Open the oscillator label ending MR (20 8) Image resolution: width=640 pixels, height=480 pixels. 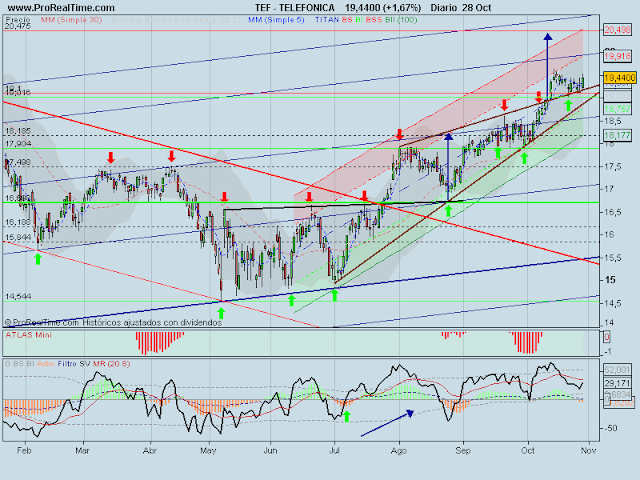(x=67, y=364)
